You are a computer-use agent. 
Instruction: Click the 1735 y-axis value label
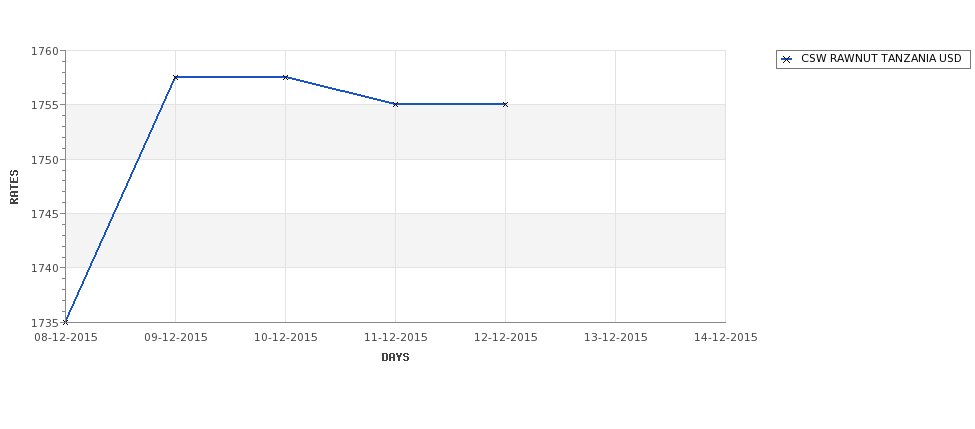coord(45,323)
